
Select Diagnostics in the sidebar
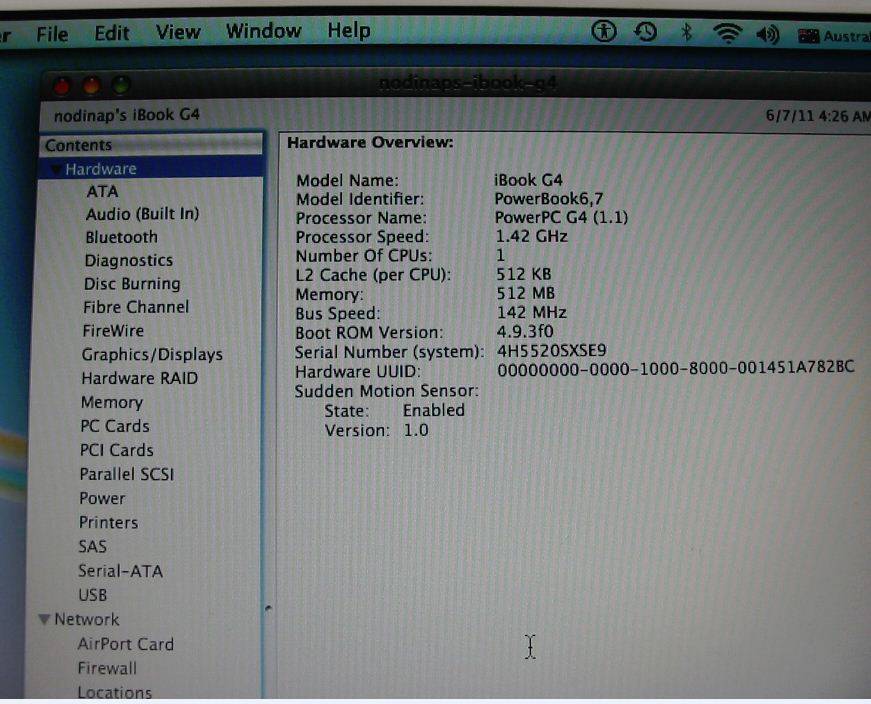tap(128, 261)
